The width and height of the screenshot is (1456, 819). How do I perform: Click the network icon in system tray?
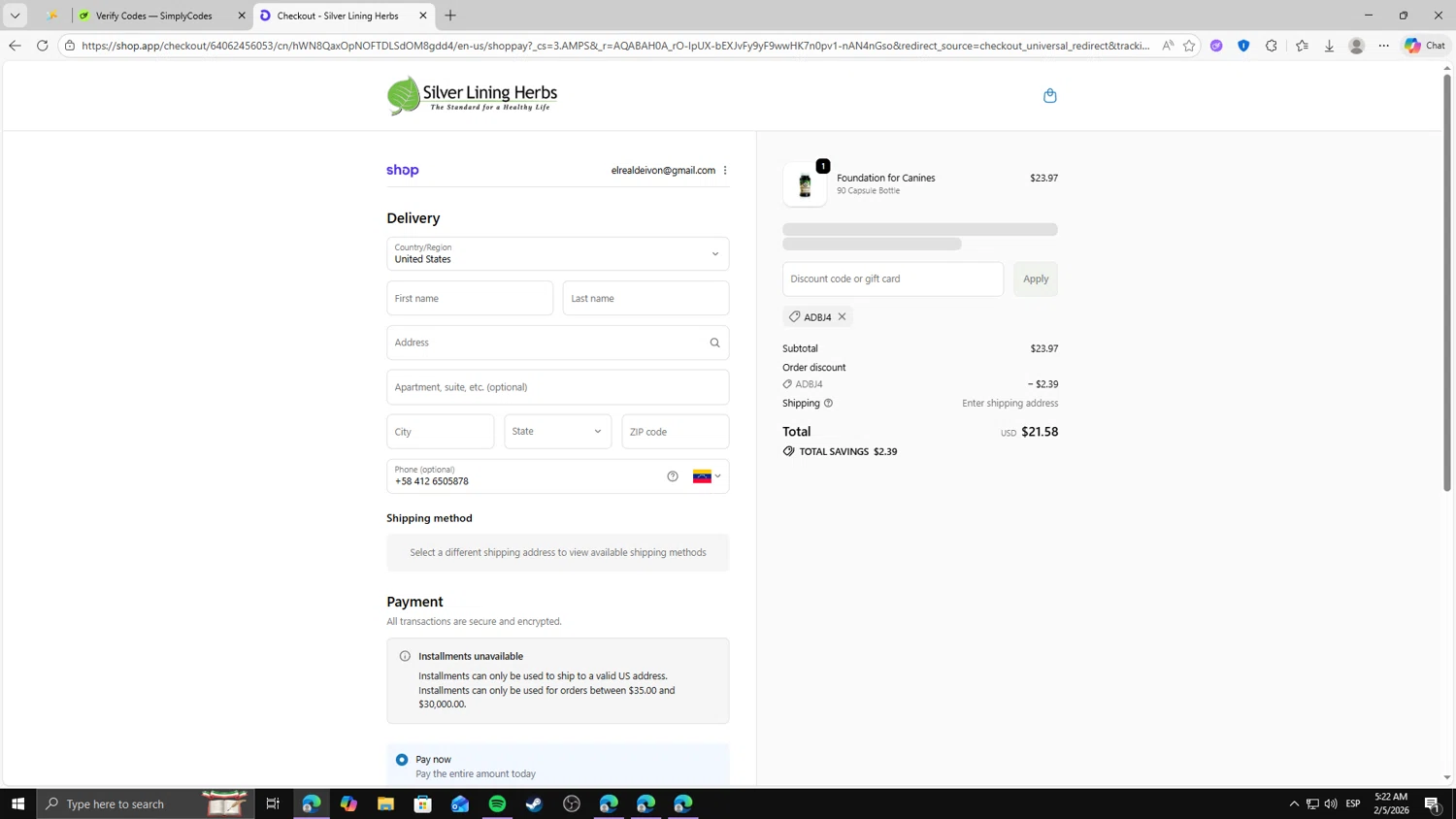tap(1312, 803)
